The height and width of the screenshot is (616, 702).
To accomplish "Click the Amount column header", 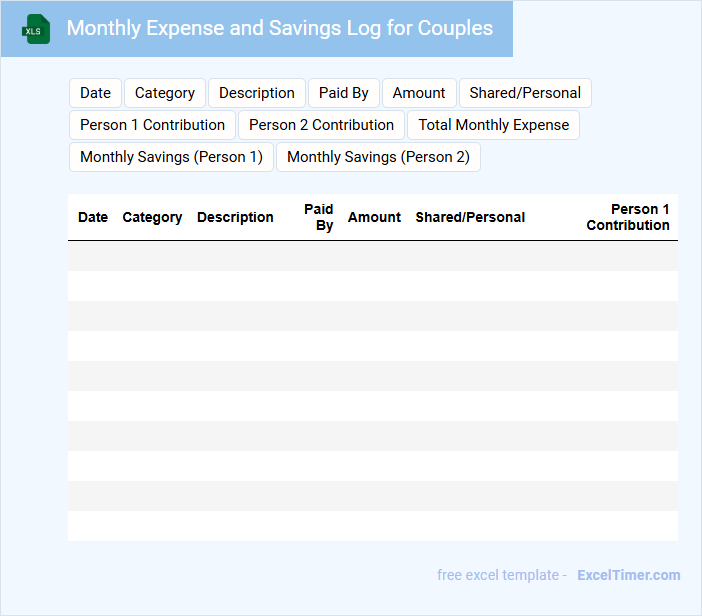I will [x=374, y=217].
